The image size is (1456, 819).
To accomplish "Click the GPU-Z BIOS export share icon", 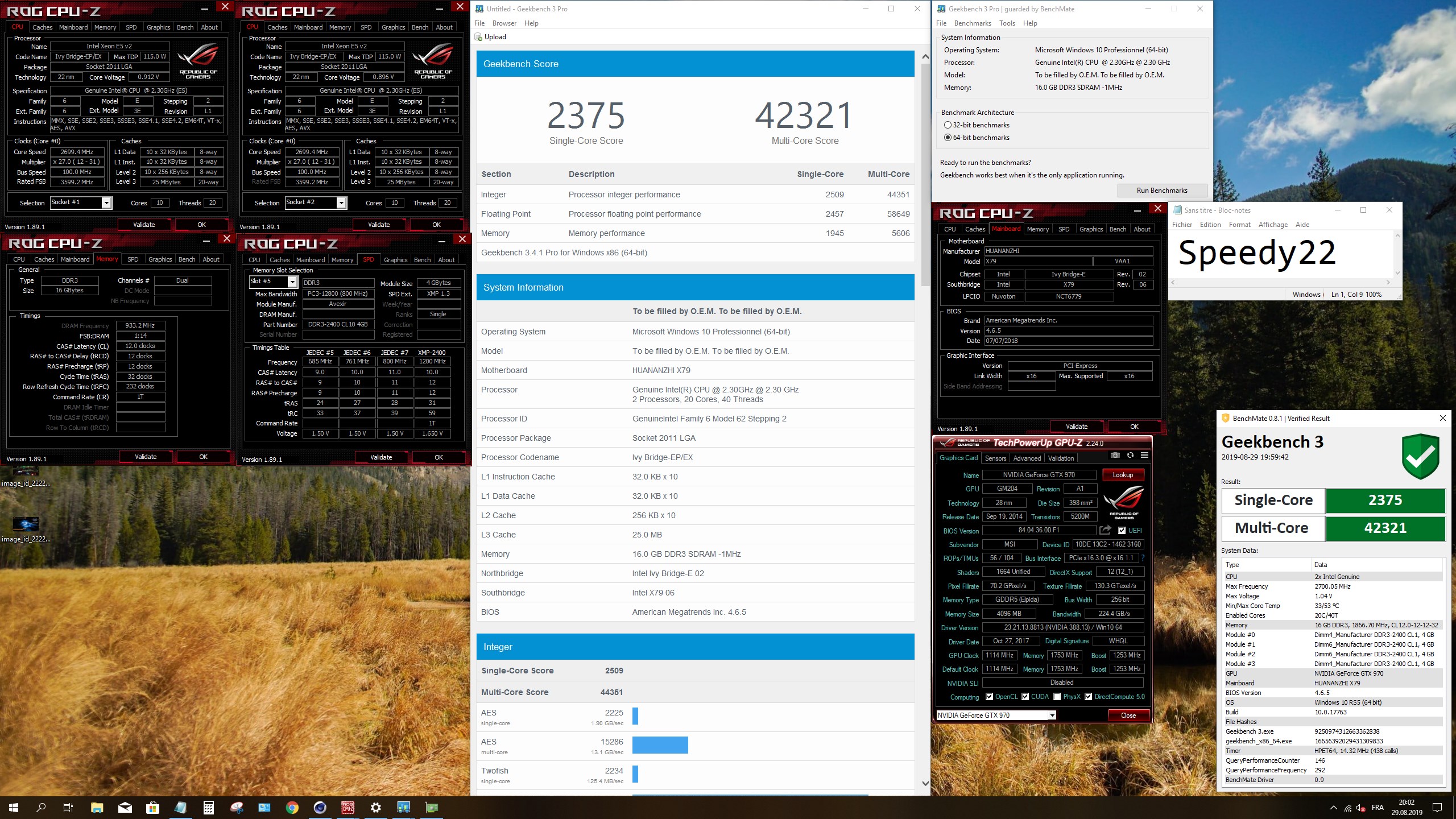I will (x=1105, y=530).
